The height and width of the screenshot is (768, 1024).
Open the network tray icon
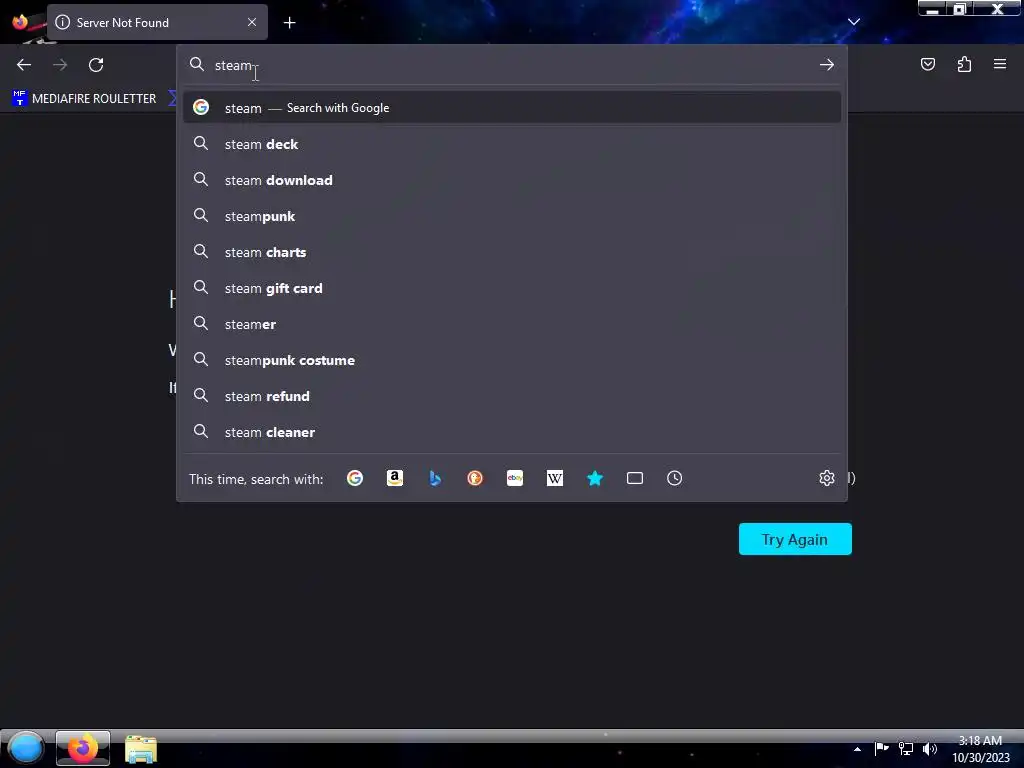pyautogui.click(x=906, y=748)
